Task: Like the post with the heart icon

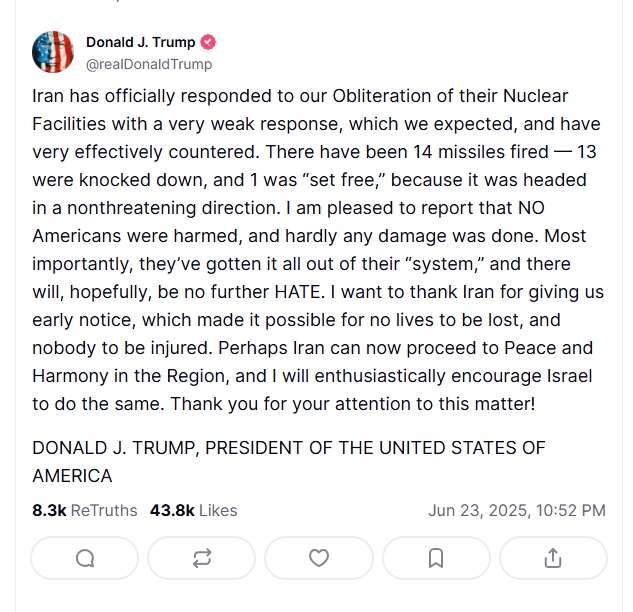Action: [x=318, y=558]
